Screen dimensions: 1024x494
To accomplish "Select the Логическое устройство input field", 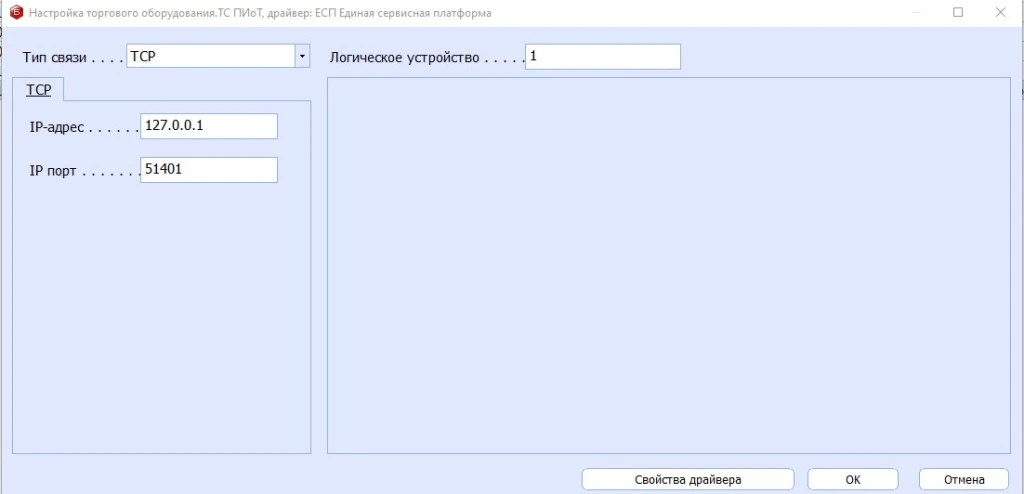I will [x=602, y=57].
